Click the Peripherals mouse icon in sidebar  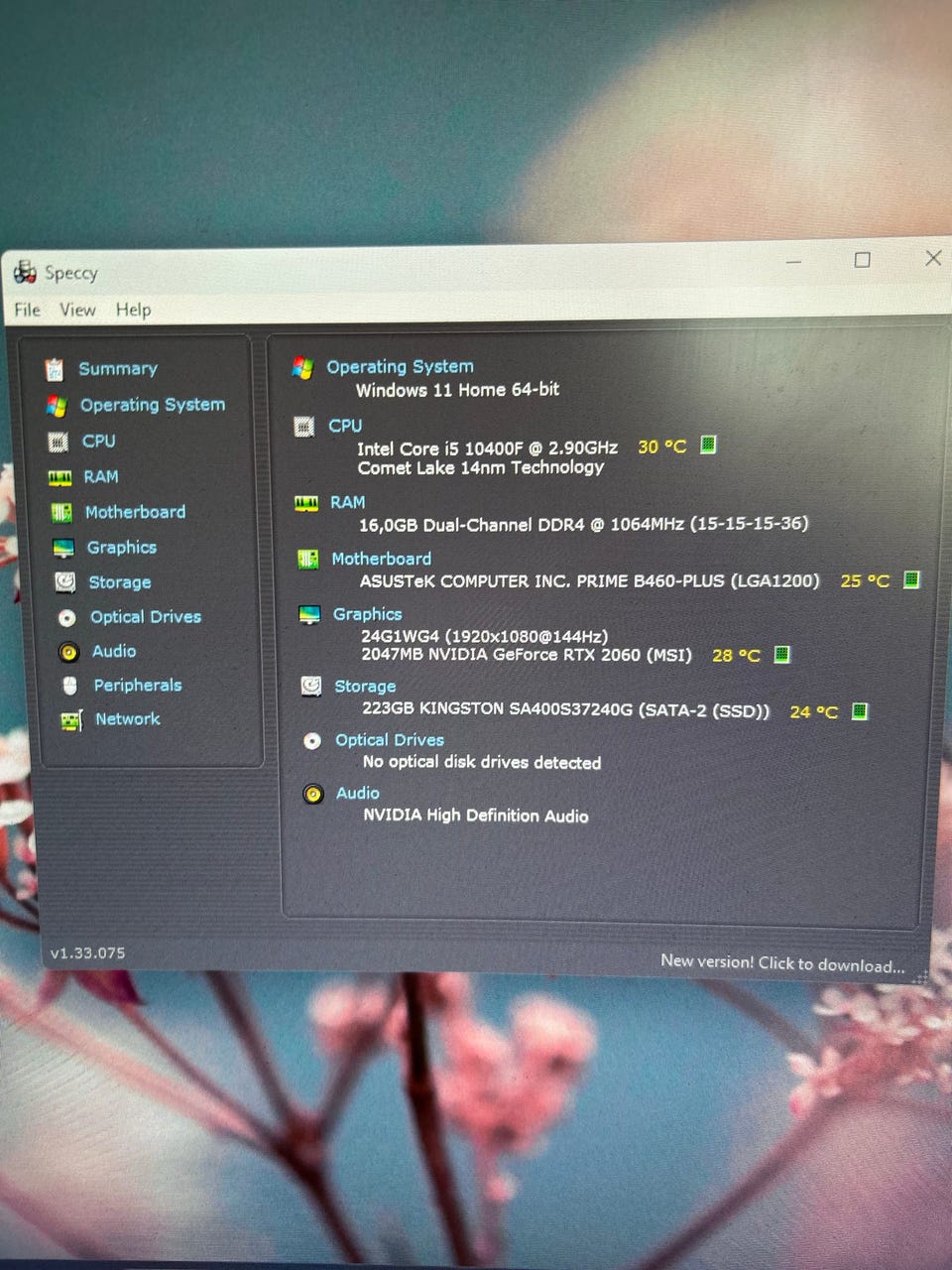(69, 686)
